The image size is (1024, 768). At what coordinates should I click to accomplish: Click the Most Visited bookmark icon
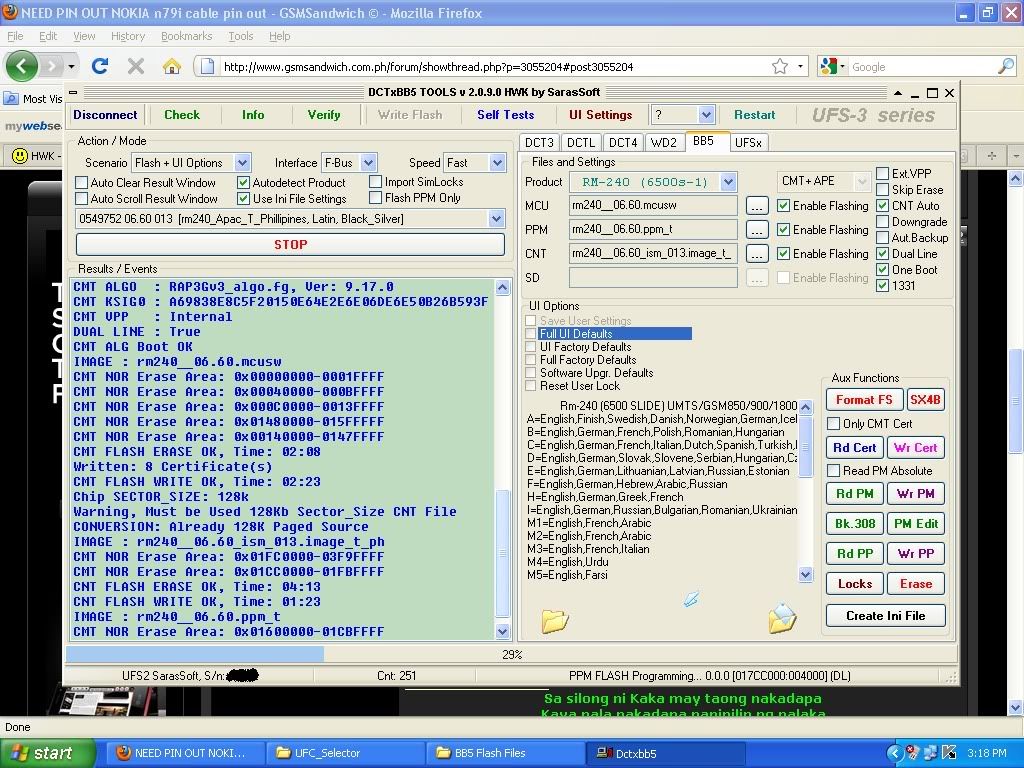click(11, 99)
